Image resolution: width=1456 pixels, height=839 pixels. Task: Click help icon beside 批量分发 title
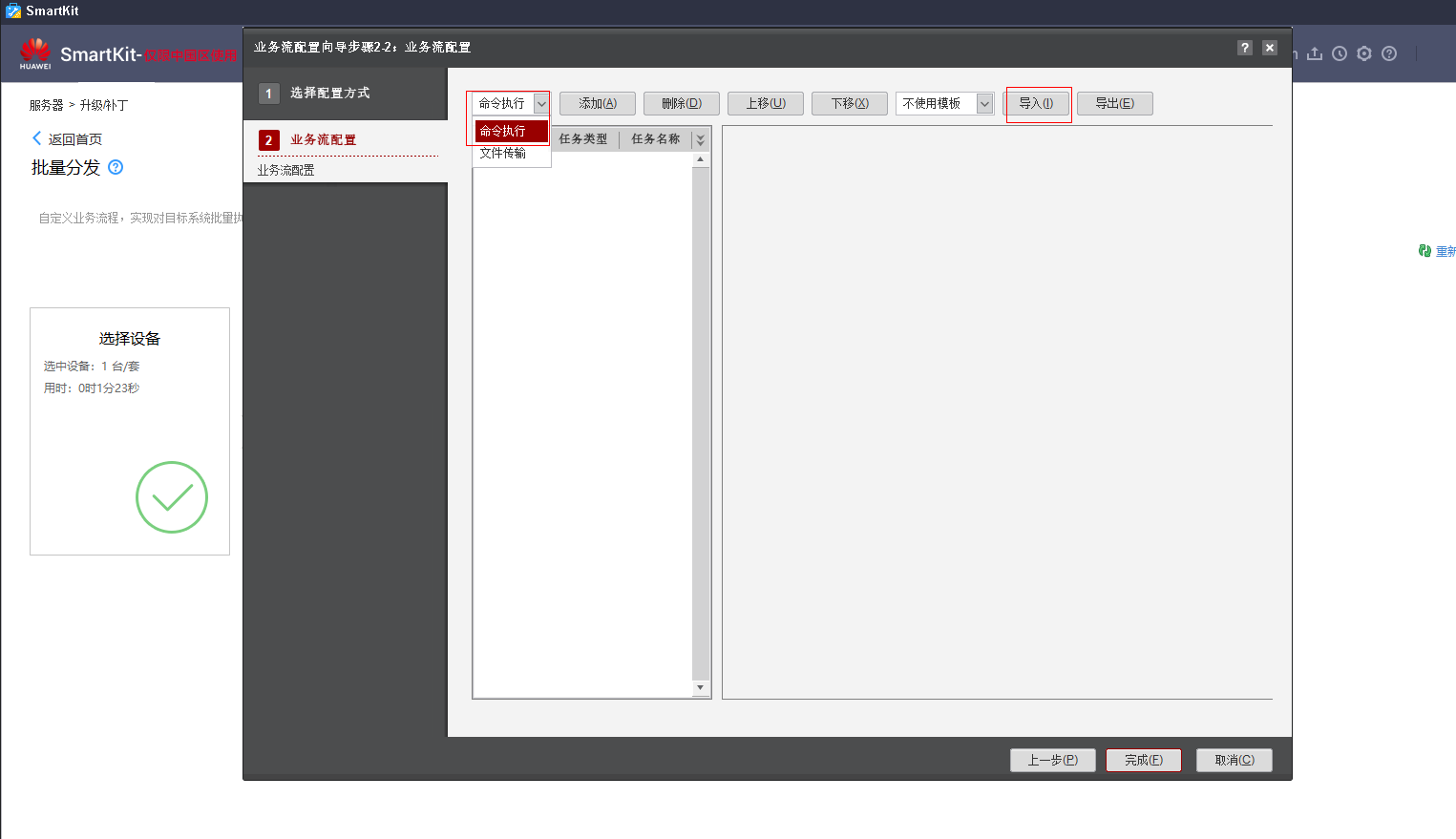(x=116, y=167)
